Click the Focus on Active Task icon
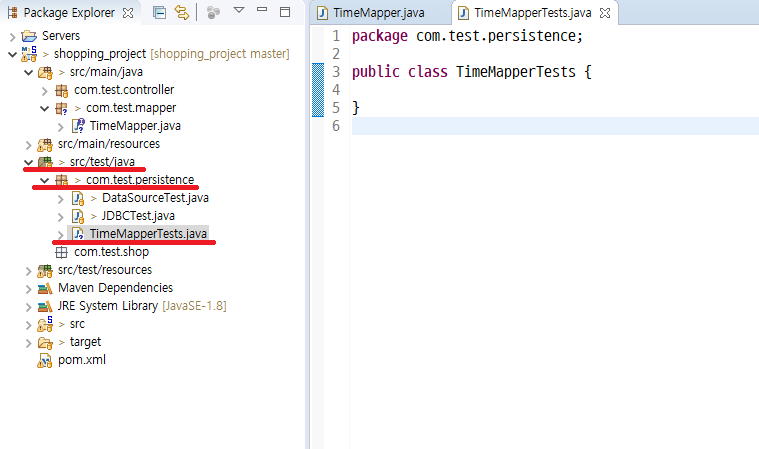This screenshot has width=759, height=449. [x=213, y=13]
